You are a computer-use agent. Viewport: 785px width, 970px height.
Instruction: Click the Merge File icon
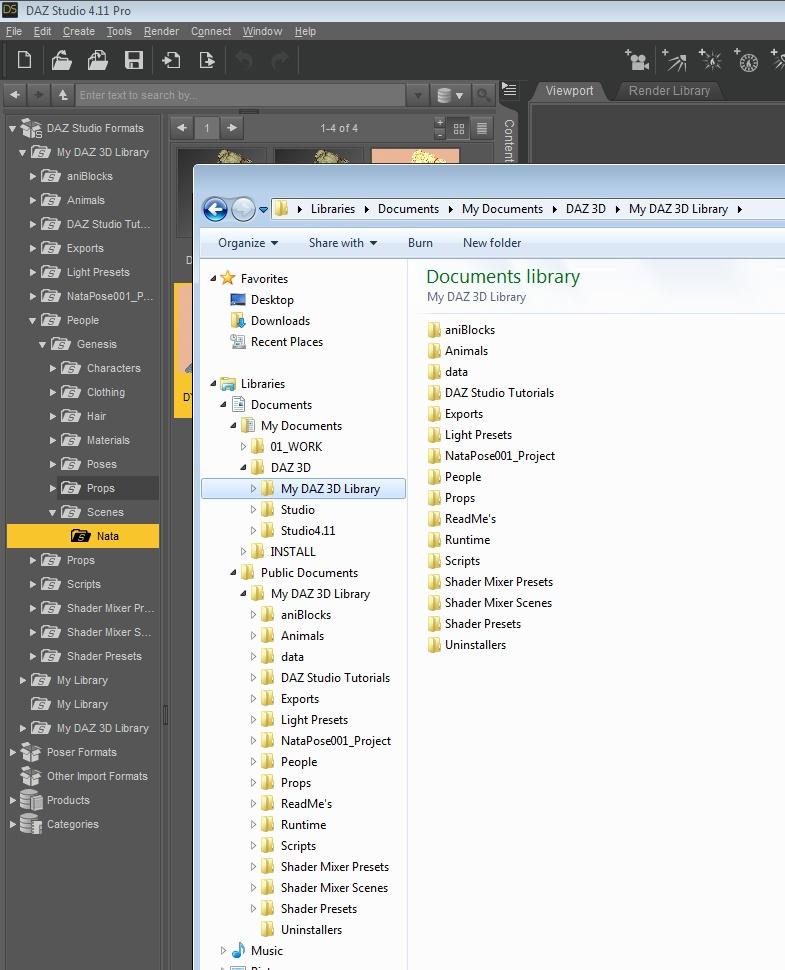coord(98,60)
